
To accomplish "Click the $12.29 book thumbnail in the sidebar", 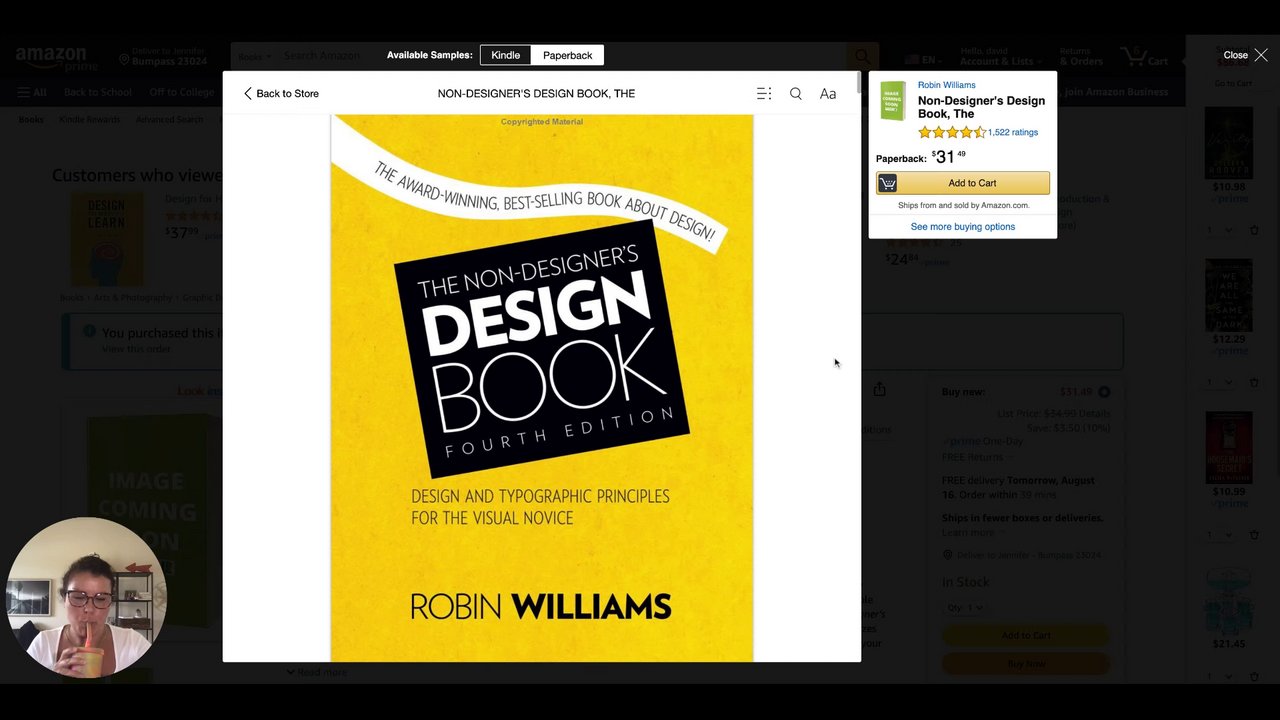I will click(x=1228, y=295).
